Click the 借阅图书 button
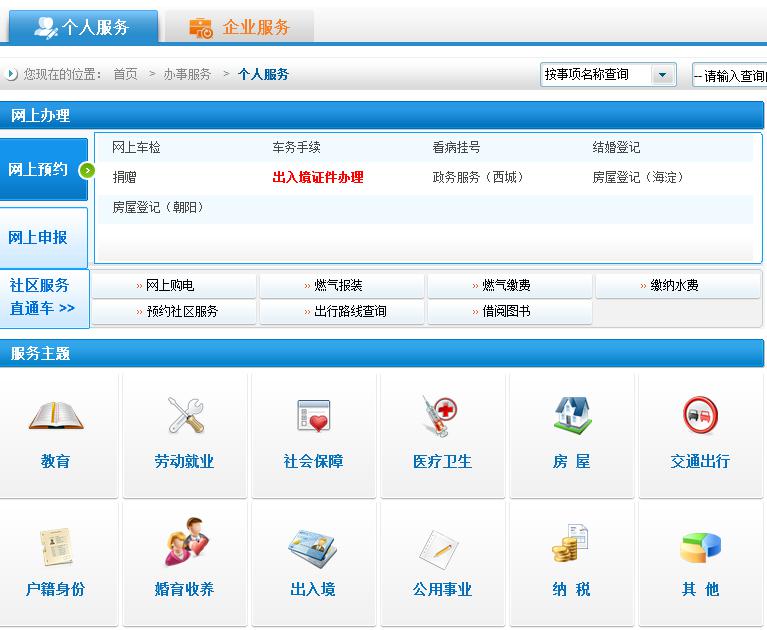Screen dimensions: 767x630 [x=510, y=312]
